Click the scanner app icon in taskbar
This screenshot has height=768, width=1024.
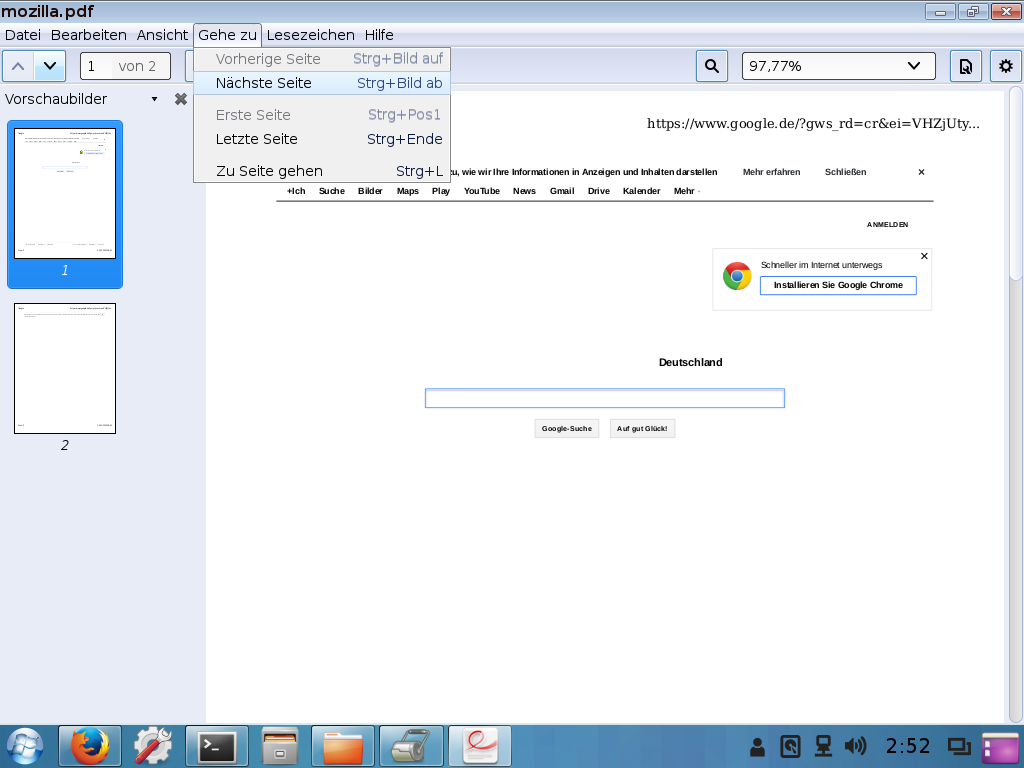pos(411,746)
